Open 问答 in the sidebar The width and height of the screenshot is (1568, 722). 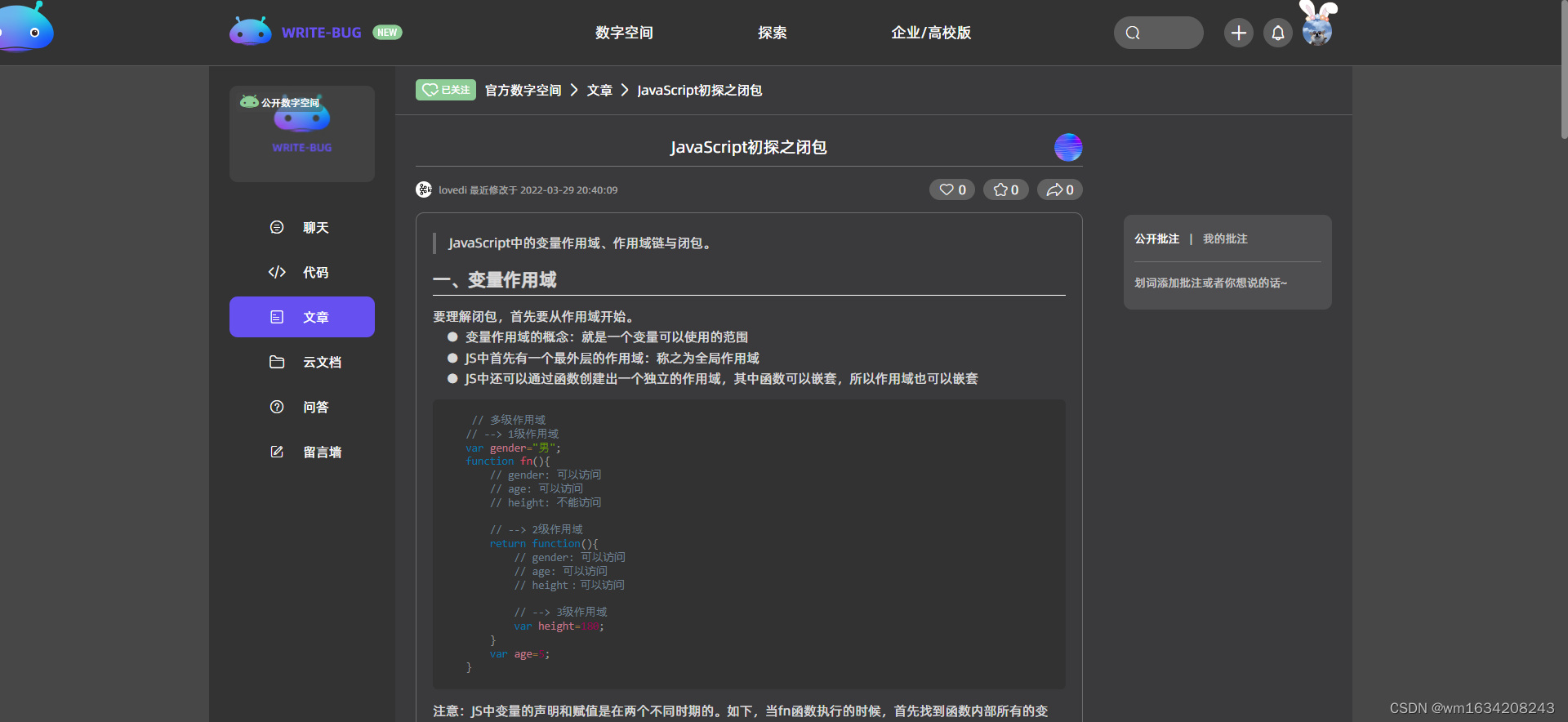(302, 407)
